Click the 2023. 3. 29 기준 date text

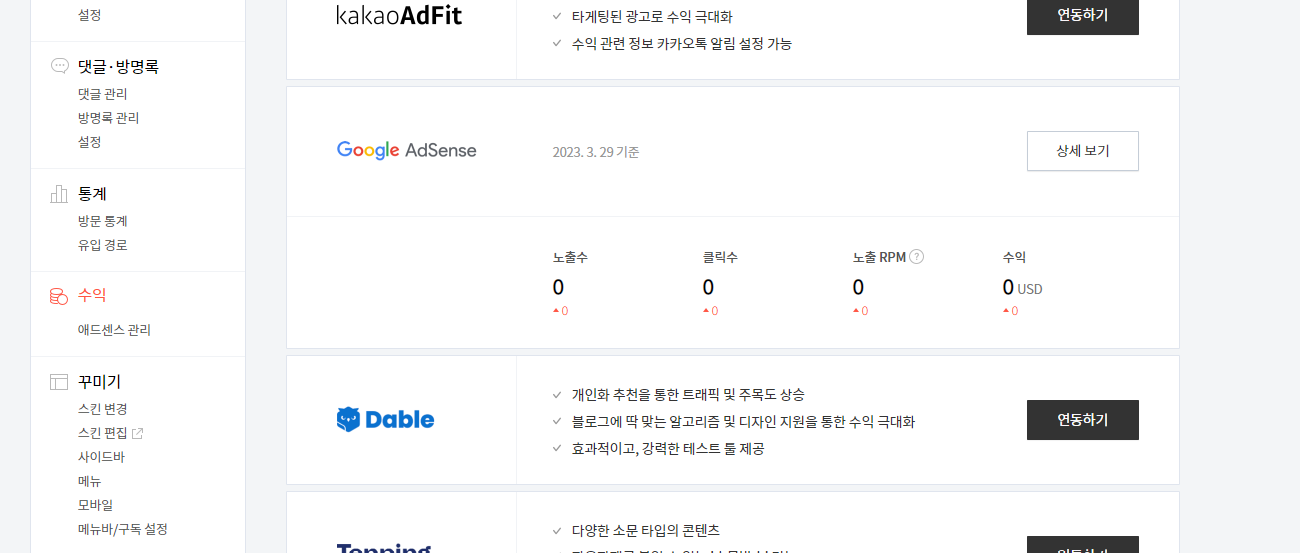click(596, 152)
